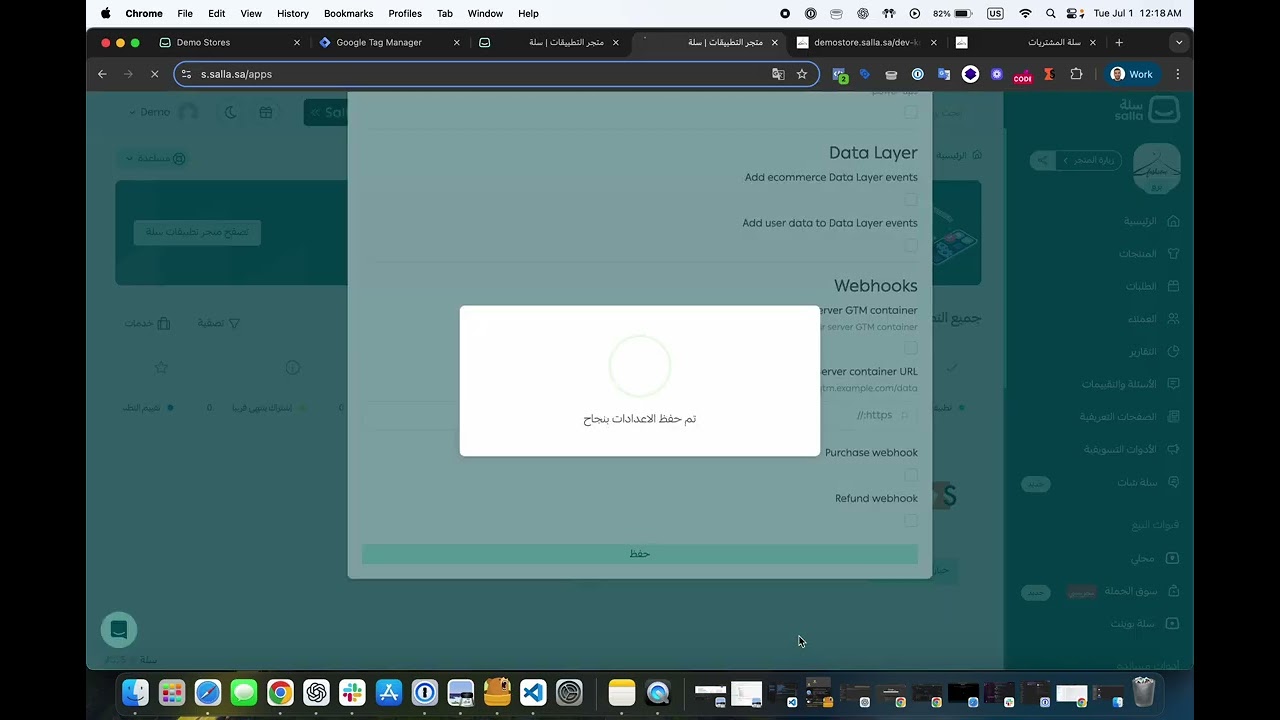Open Control Center in the menu bar
The width and height of the screenshot is (1280, 720).
(x=1075, y=14)
